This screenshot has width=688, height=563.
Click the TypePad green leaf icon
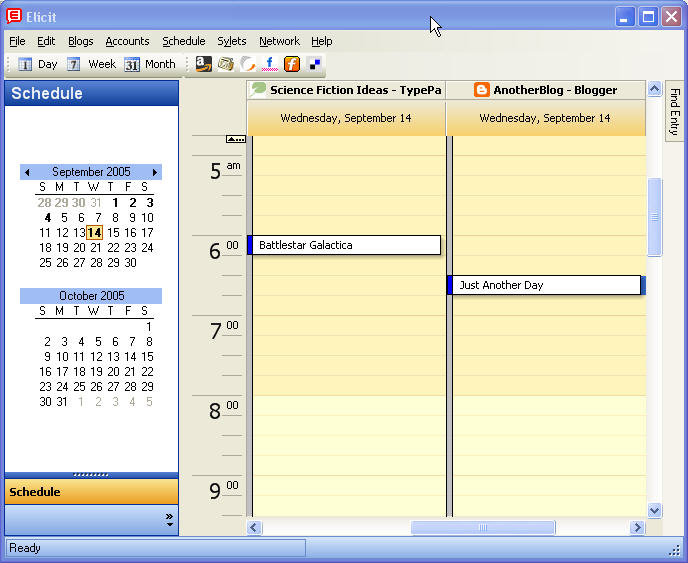pyautogui.click(x=258, y=90)
